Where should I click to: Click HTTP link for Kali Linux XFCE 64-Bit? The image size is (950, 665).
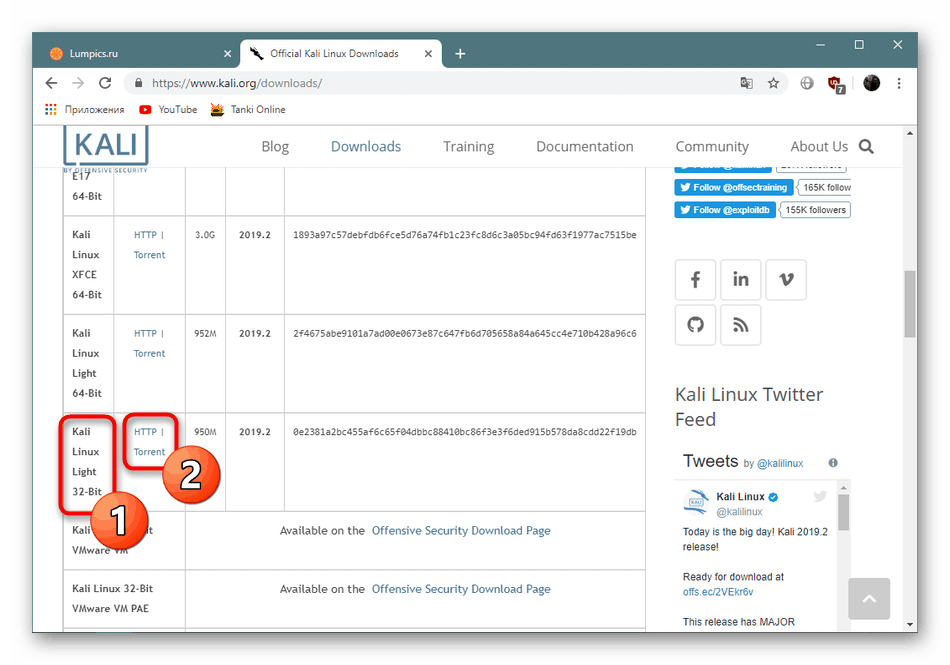coord(145,235)
